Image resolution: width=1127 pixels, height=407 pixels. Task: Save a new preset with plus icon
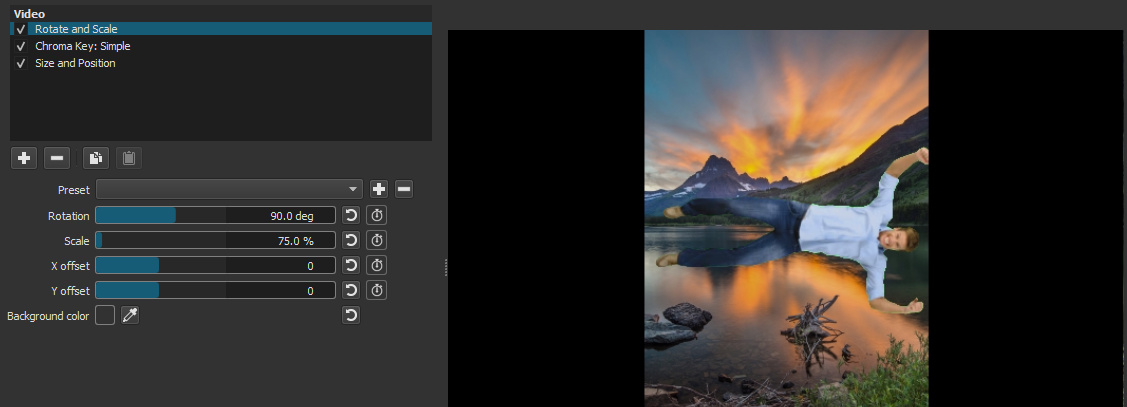pyautogui.click(x=379, y=190)
